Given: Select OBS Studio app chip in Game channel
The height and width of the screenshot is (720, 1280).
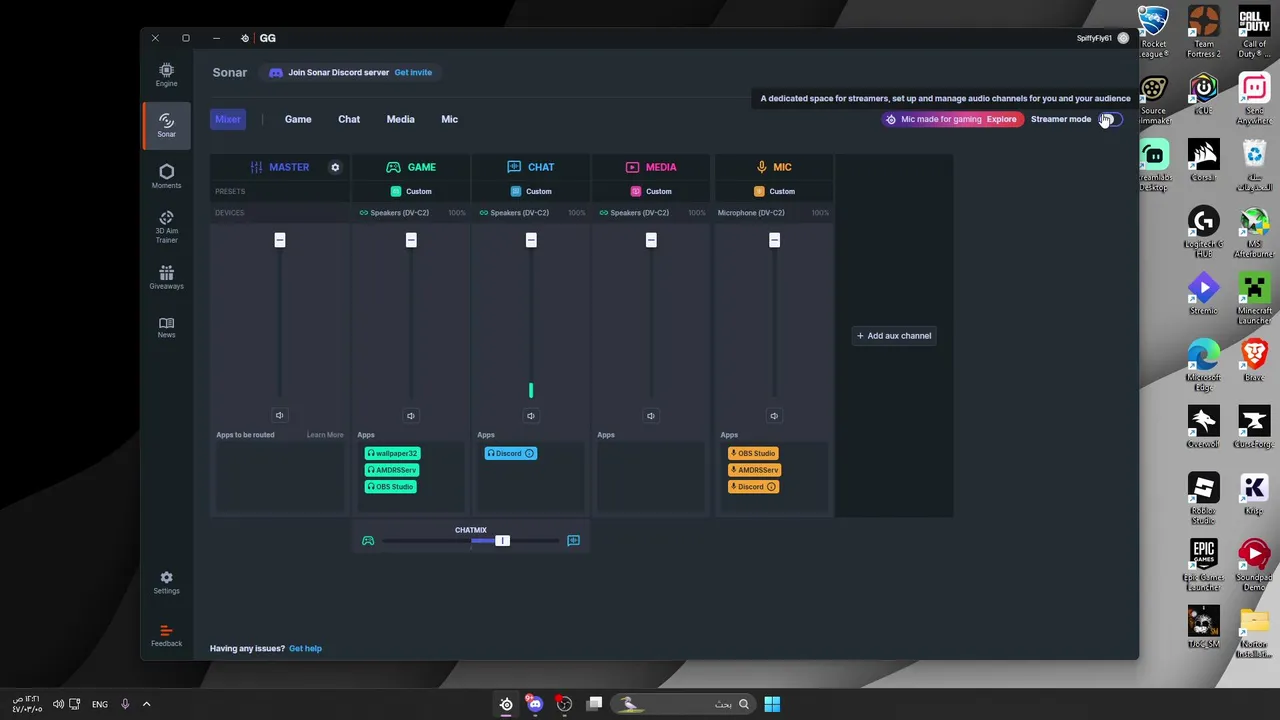Looking at the screenshot, I should (x=391, y=487).
